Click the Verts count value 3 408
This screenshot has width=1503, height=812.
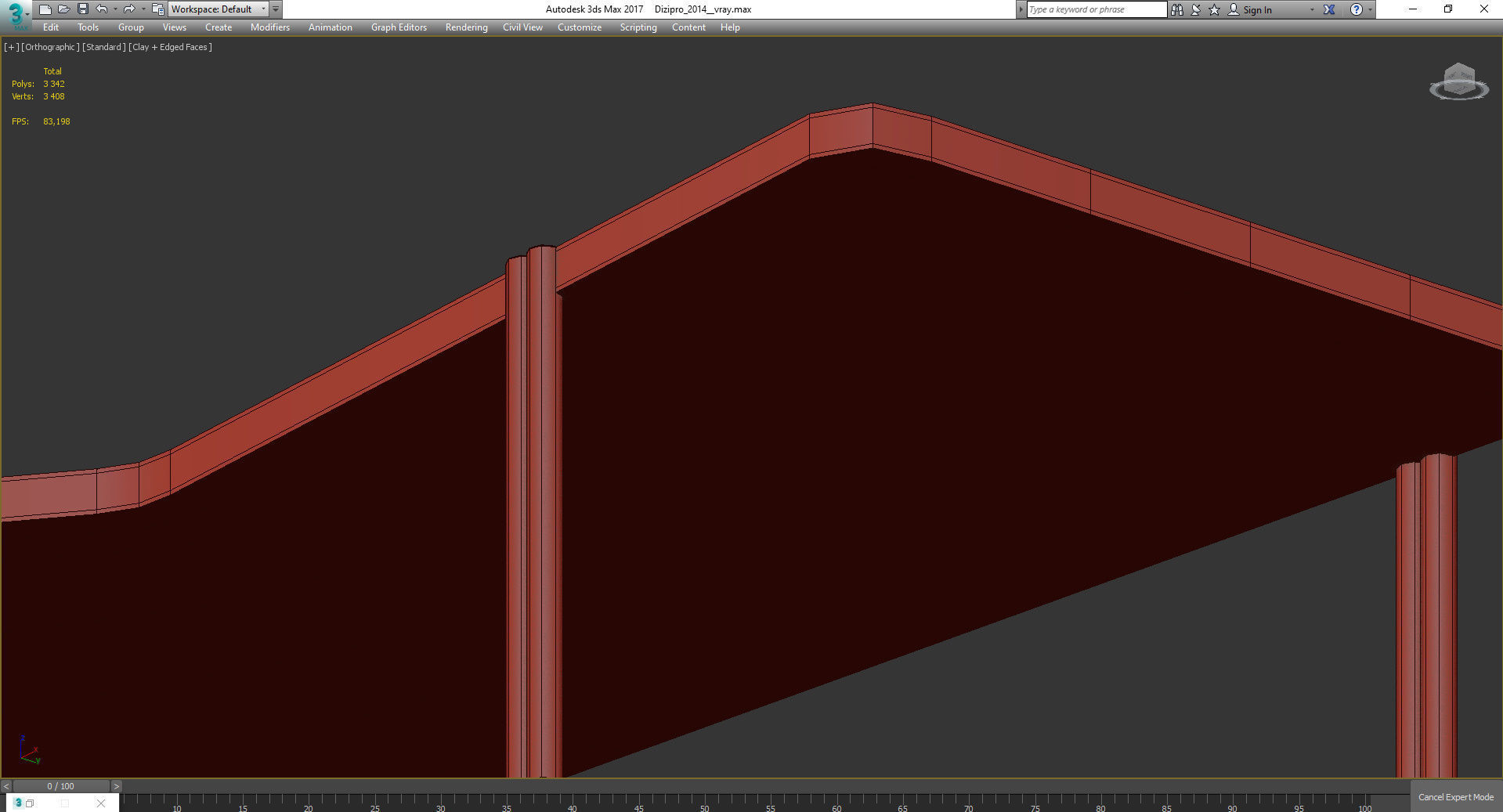[54, 96]
